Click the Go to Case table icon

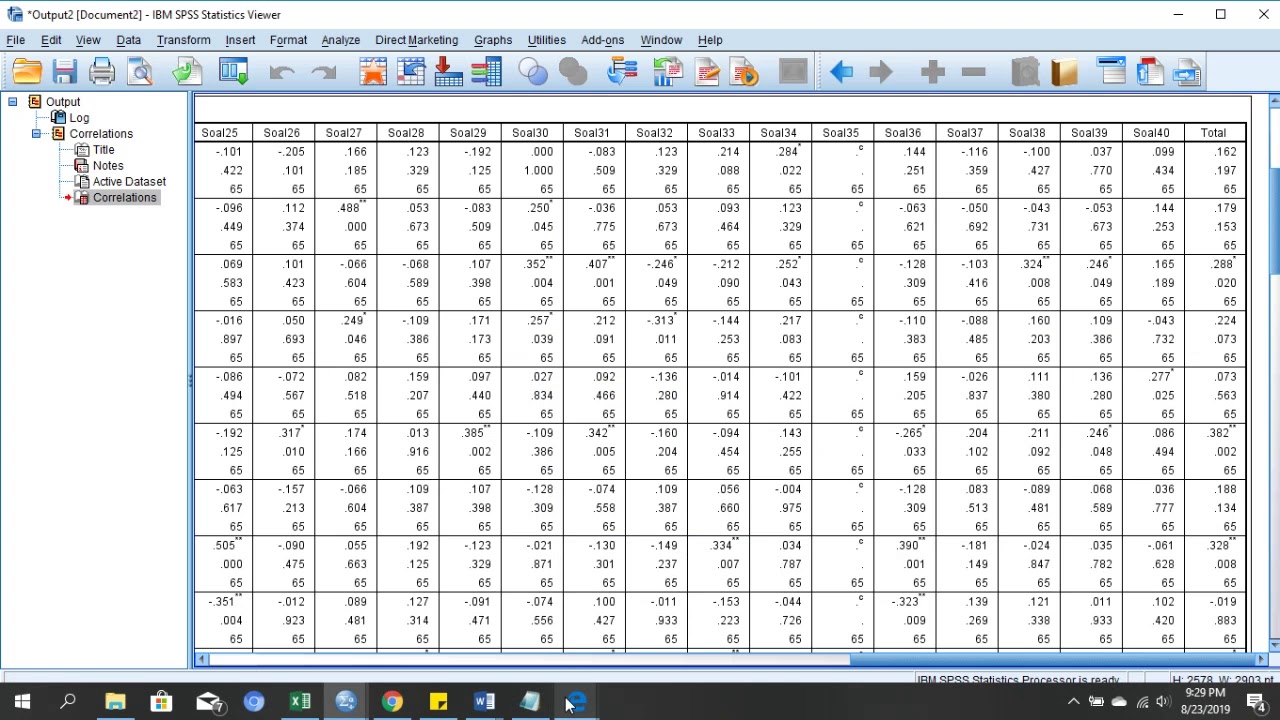411,71
